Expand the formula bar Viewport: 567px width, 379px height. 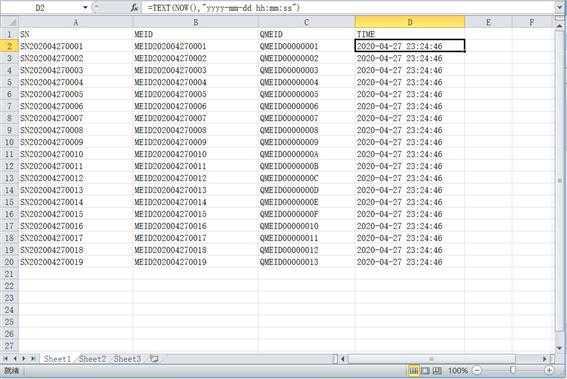tap(560, 7)
